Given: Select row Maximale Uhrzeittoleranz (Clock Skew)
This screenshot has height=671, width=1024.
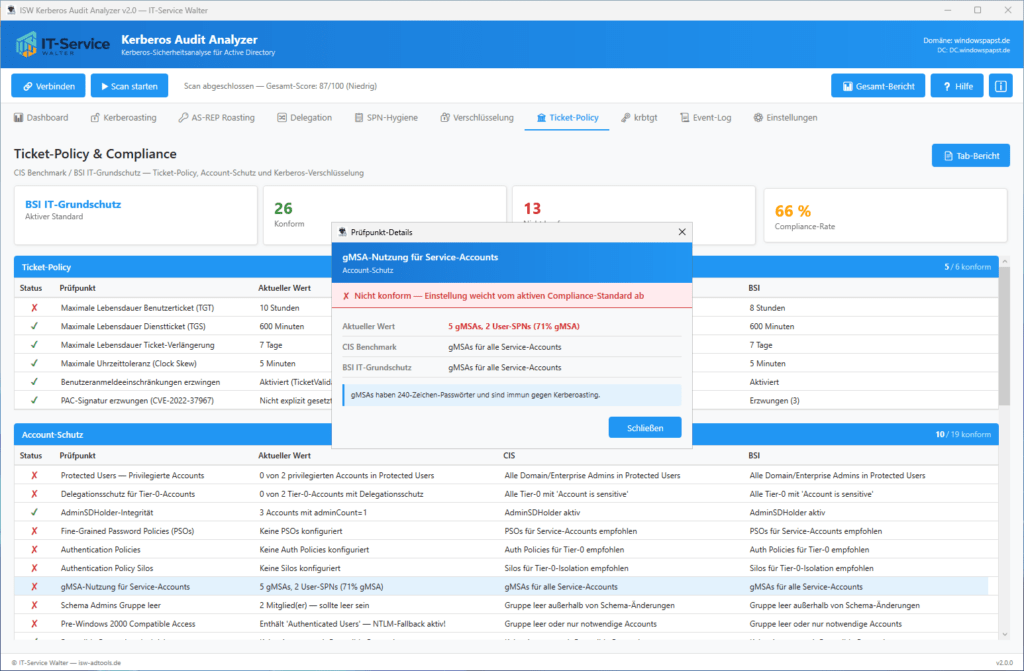Looking at the screenshot, I should coord(506,363).
